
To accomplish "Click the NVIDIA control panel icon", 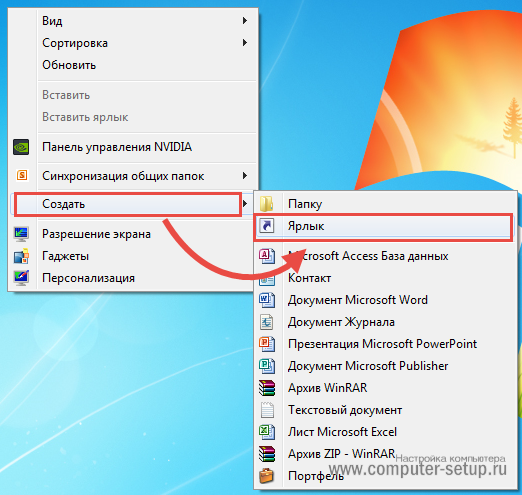I will tap(21, 147).
